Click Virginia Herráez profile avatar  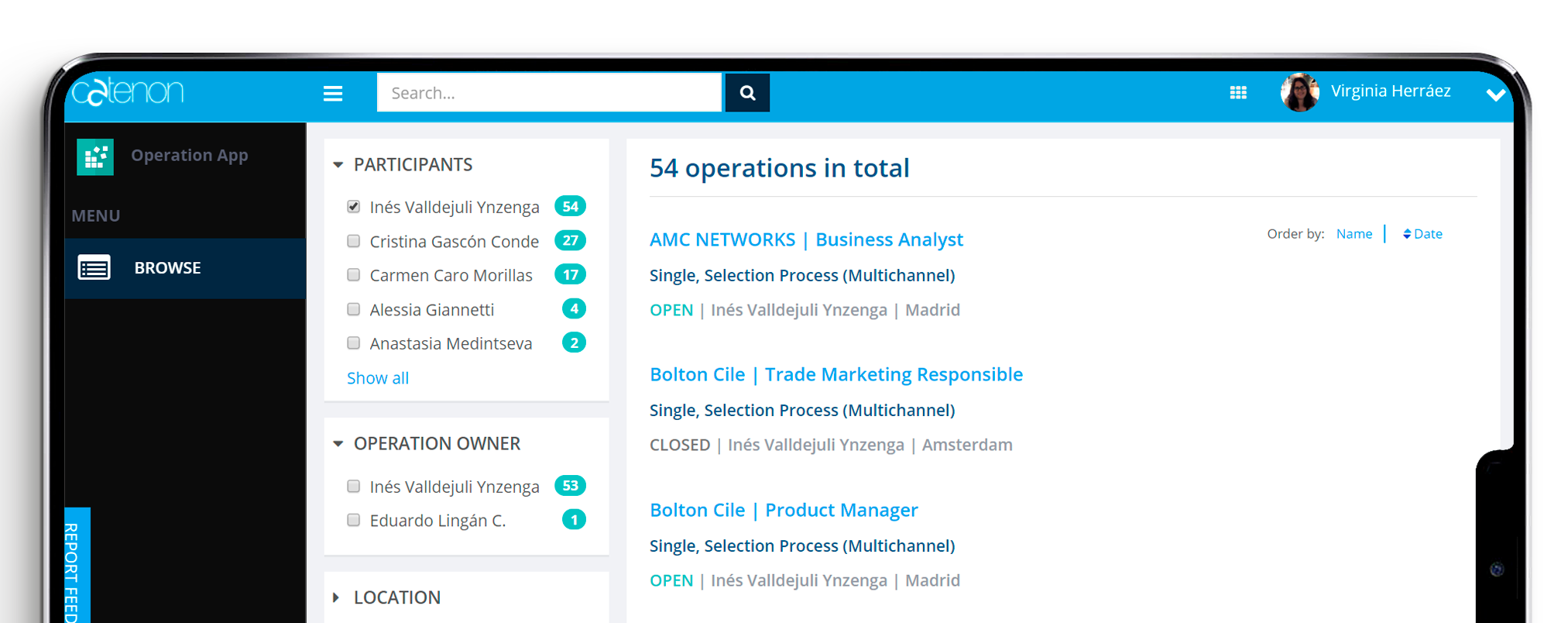1300,92
